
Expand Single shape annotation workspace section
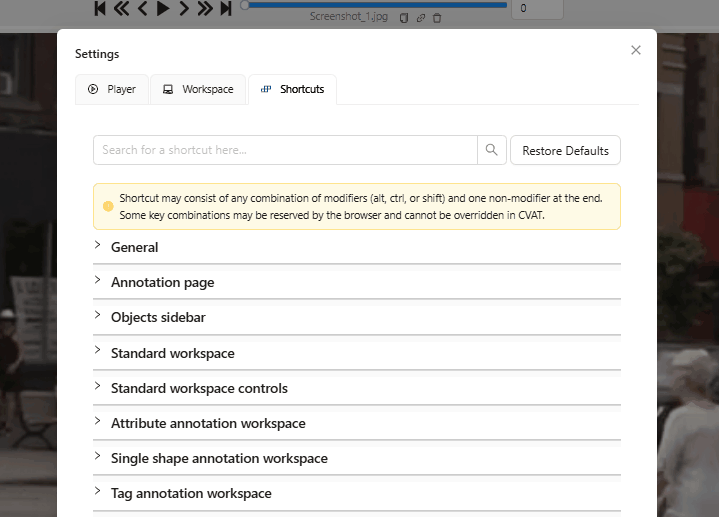click(357, 458)
